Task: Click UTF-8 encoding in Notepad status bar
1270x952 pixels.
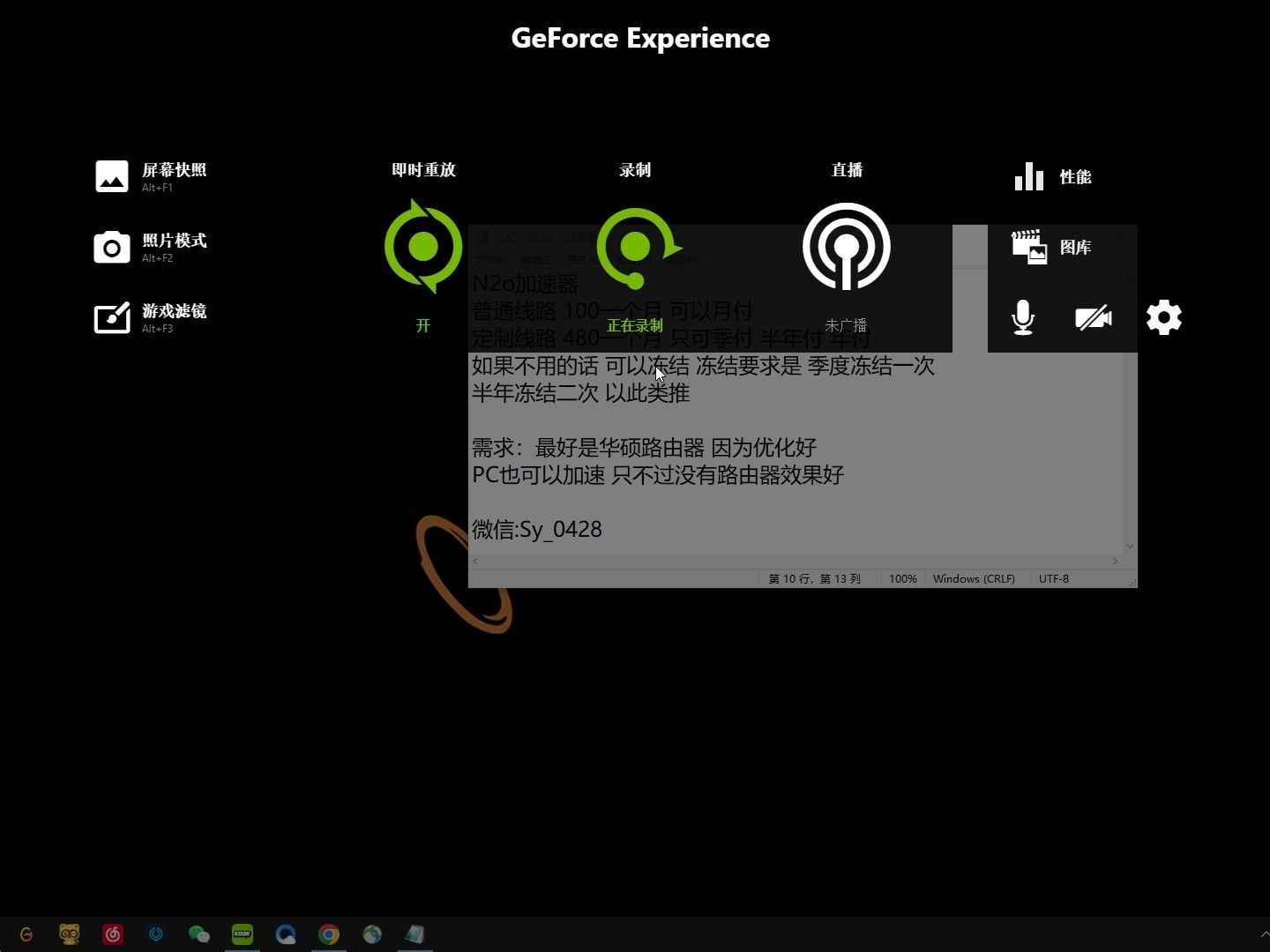Action: (x=1054, y=579)
